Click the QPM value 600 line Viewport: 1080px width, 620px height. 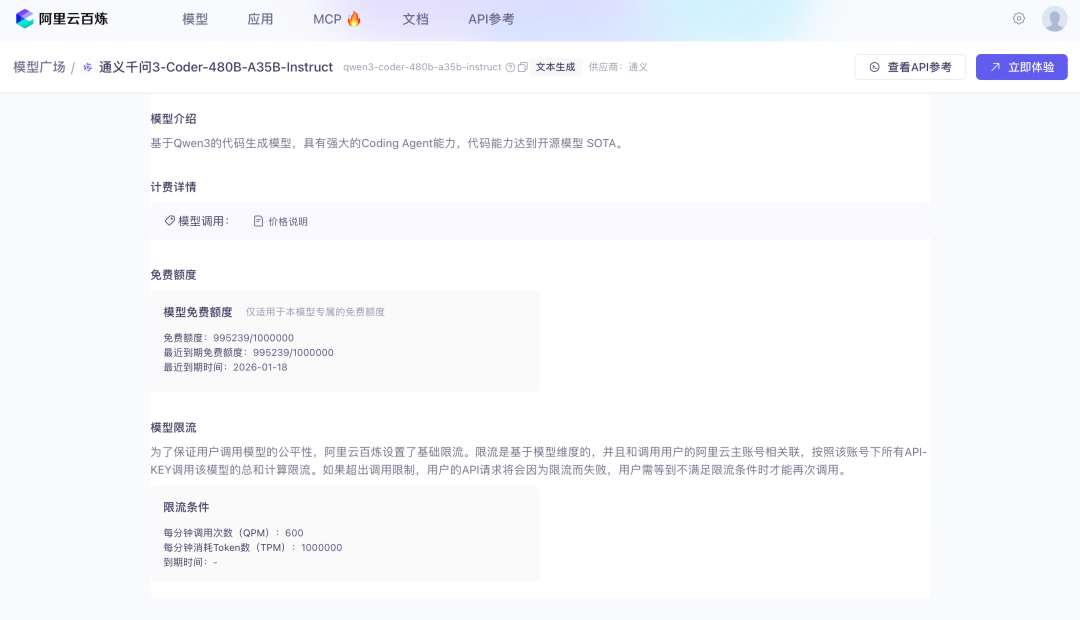[233, 533]
